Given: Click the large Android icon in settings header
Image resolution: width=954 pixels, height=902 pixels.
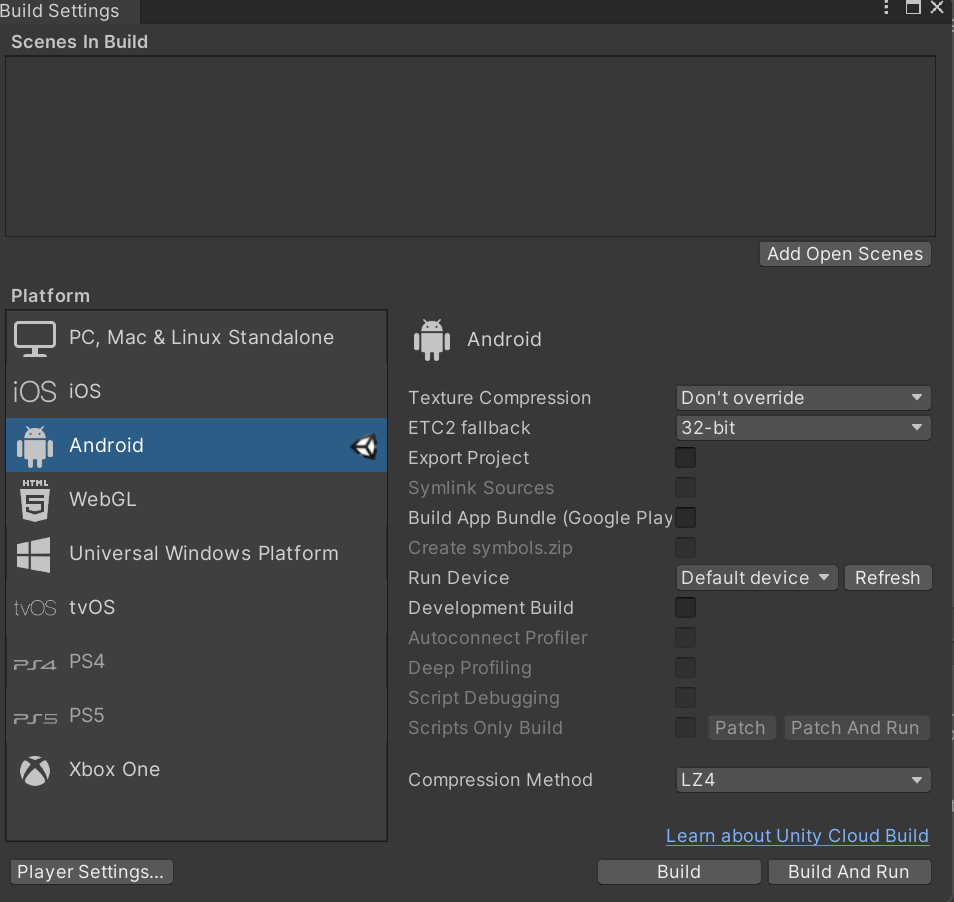Looking at the screenshot, I should (432, 340).
